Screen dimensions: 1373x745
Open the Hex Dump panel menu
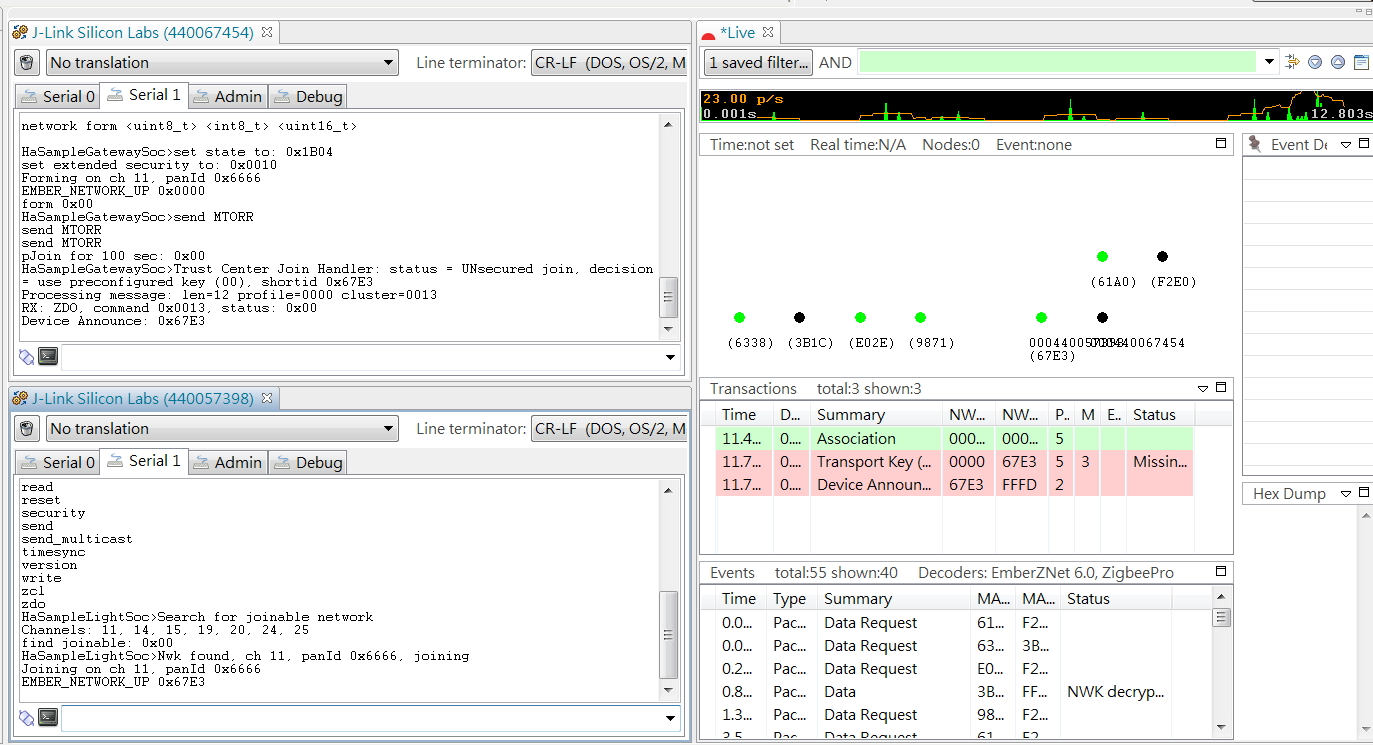click(x=1348, y=492)
